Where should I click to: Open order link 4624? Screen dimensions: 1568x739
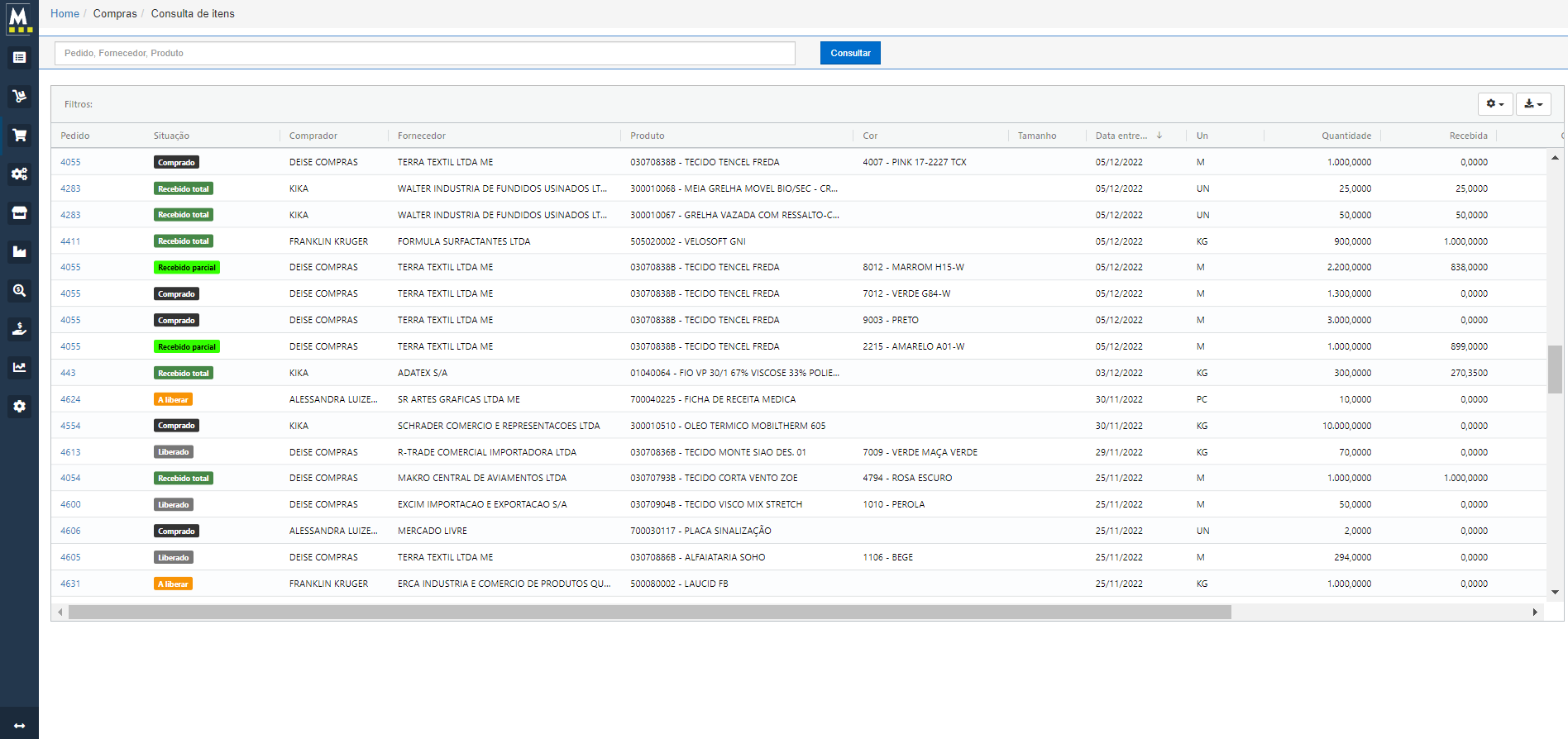coord(70,399)
